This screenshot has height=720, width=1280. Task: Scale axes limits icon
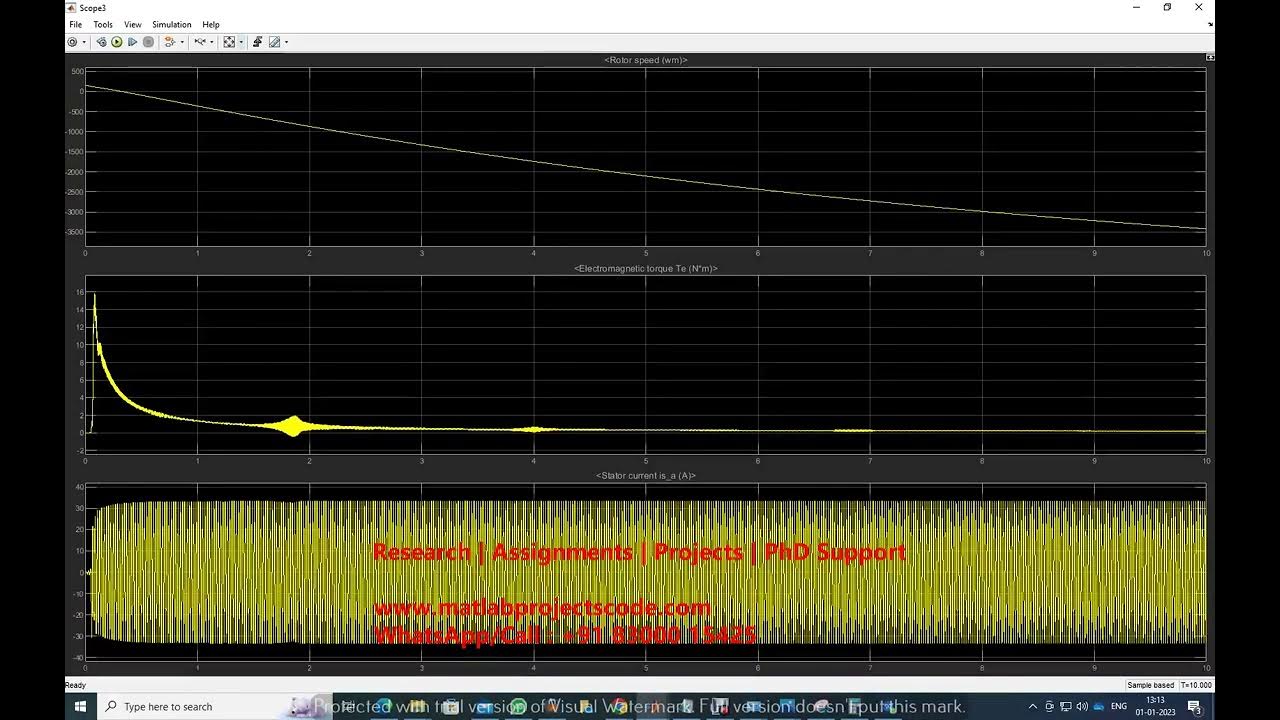229,42
